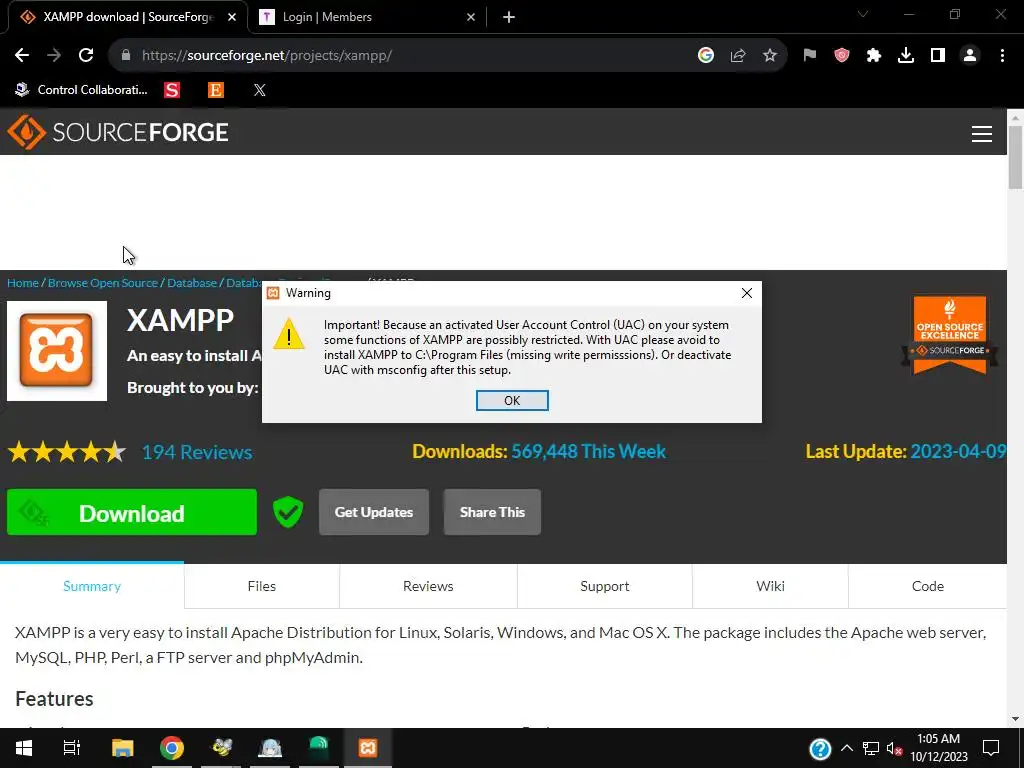Open tab search chevron dropdown

point(863,14)
